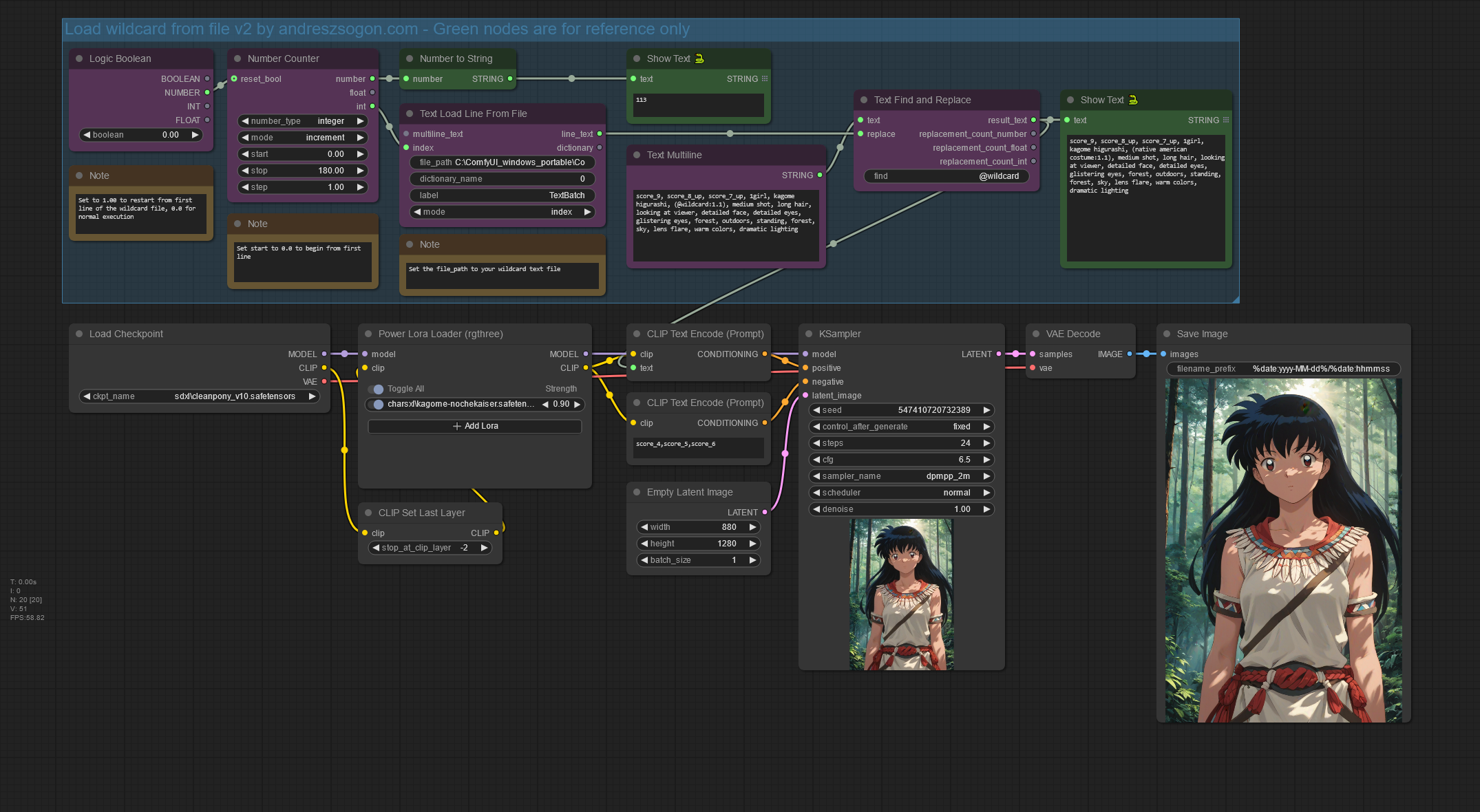The height and width of the screenshot is (812, 1480).
Task: Click the MODEL output socket of Load Checkpoint
Action: 324,354
